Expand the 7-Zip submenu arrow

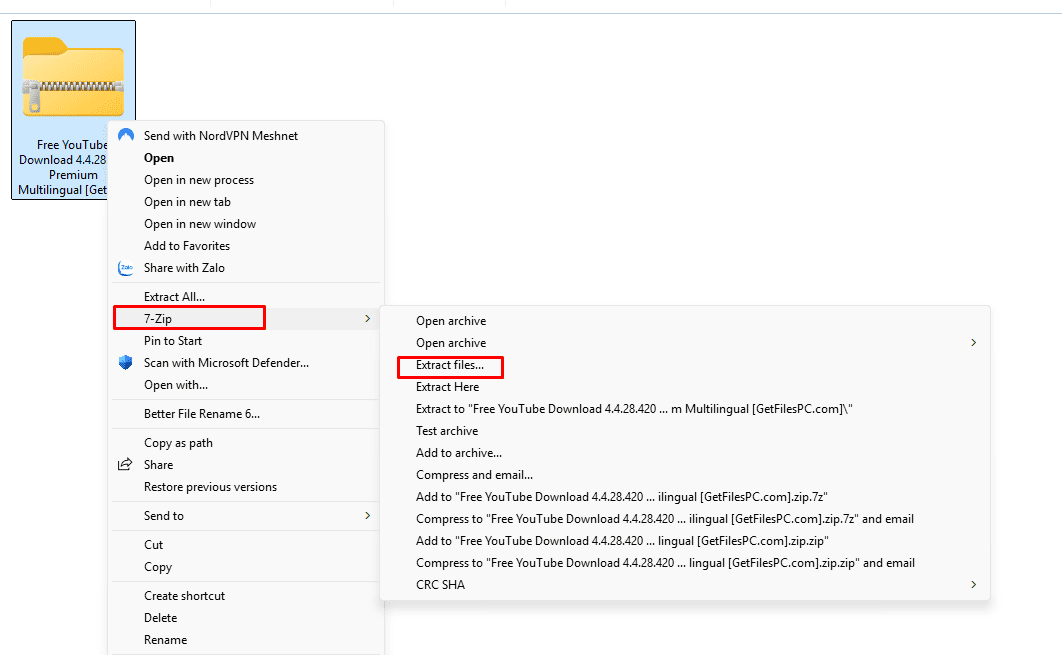coord(368,318)
